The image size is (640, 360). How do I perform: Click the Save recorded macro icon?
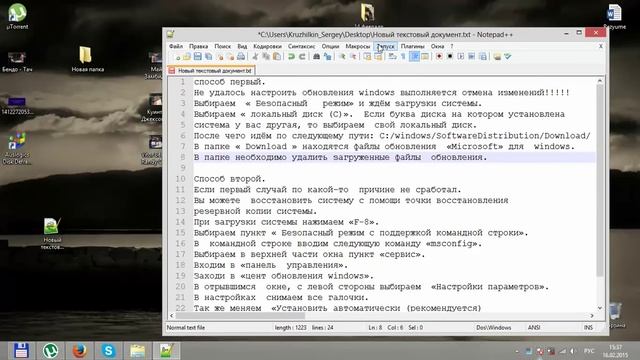tap(482, 57)
